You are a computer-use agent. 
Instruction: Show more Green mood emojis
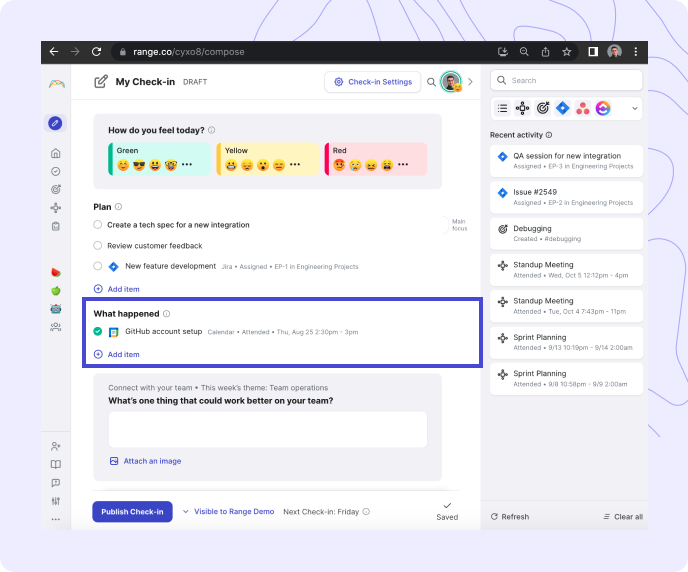(187, 164)
